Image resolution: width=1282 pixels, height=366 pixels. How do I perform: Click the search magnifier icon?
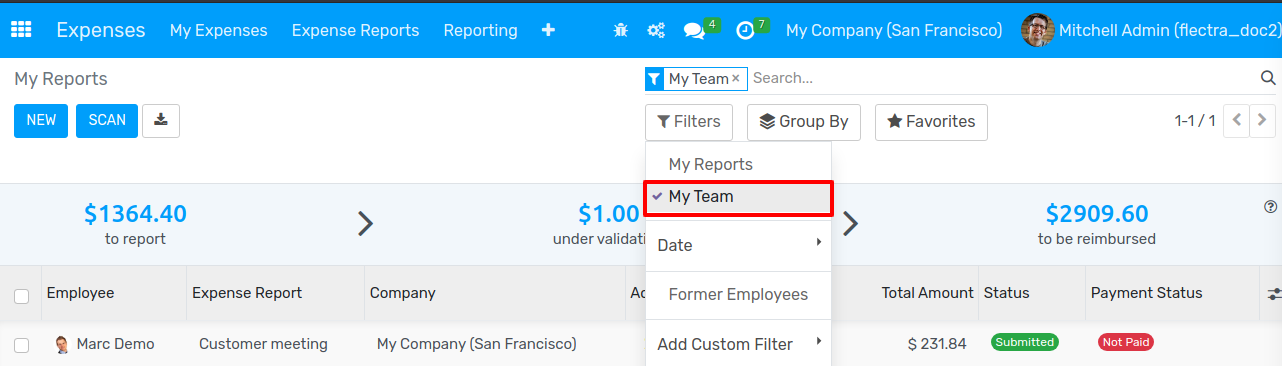coord(1268,78)
